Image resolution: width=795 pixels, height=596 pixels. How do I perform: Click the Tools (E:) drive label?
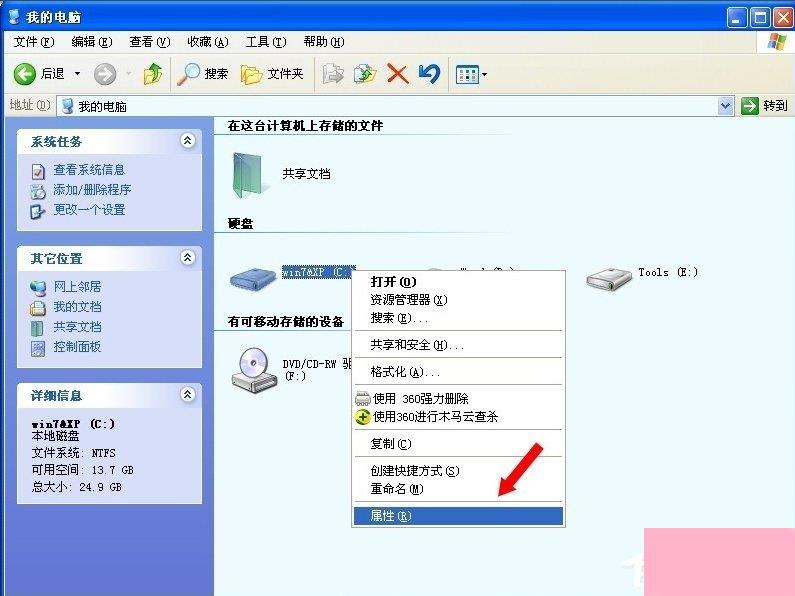[668, 273]
